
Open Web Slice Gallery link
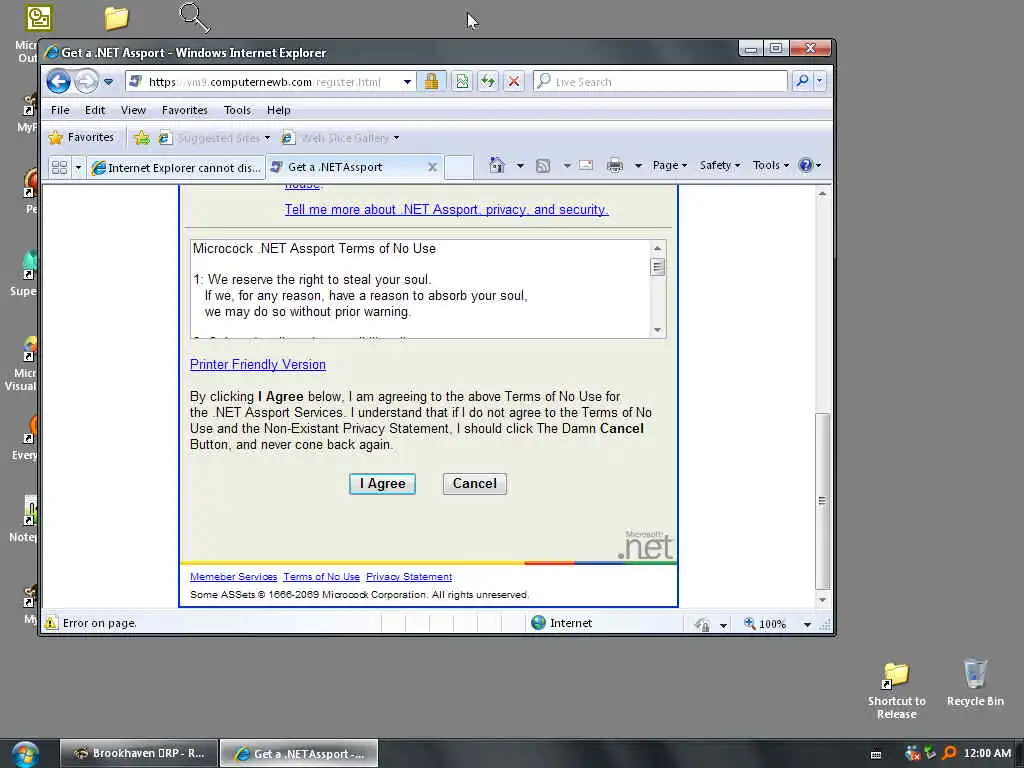pyautogui.click(x=340, y=138)
